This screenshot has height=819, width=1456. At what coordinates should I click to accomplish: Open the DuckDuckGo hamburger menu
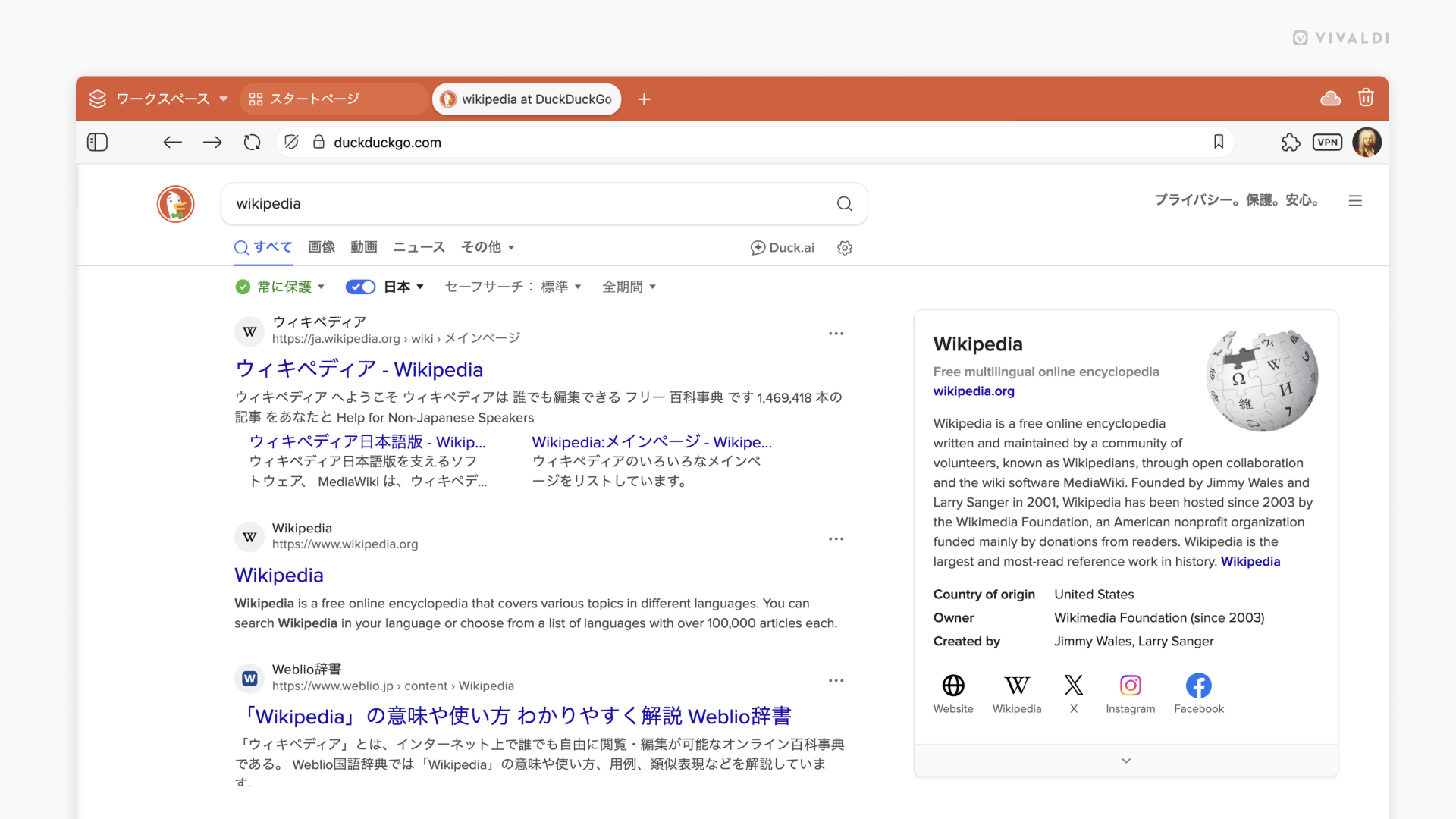tap(1356, 201)
